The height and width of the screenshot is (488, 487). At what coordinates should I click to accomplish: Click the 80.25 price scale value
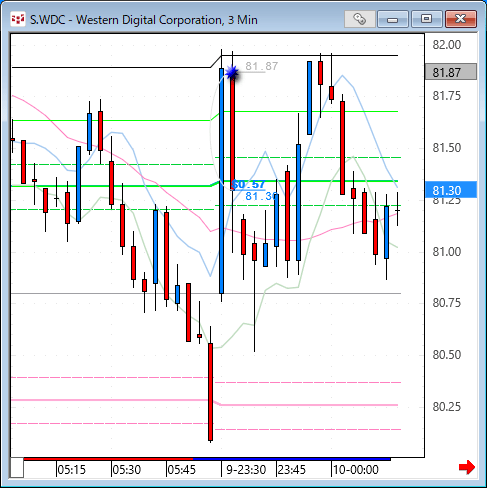447,407
